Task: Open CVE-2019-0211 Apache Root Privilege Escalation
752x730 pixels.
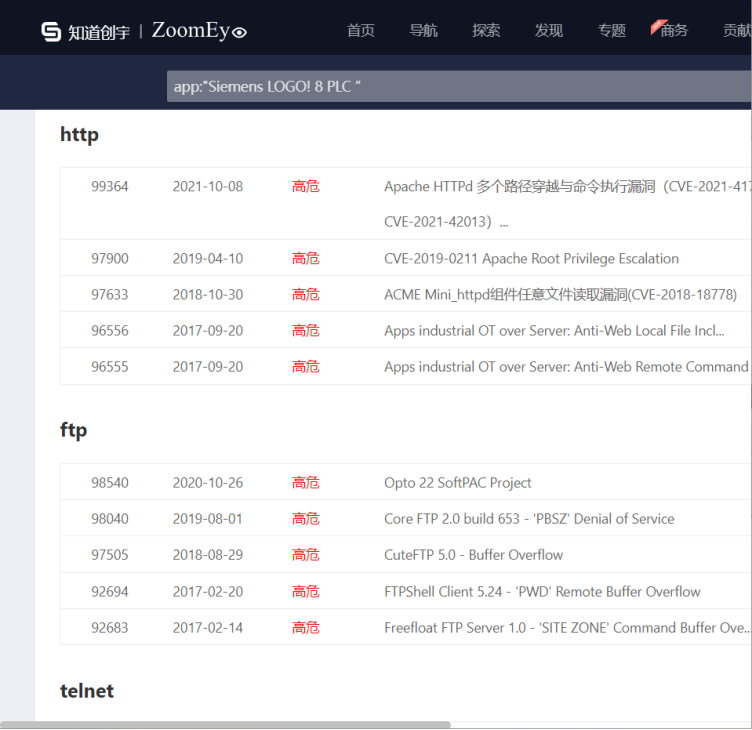Action: pyautogui.click(x=531, y=259)
